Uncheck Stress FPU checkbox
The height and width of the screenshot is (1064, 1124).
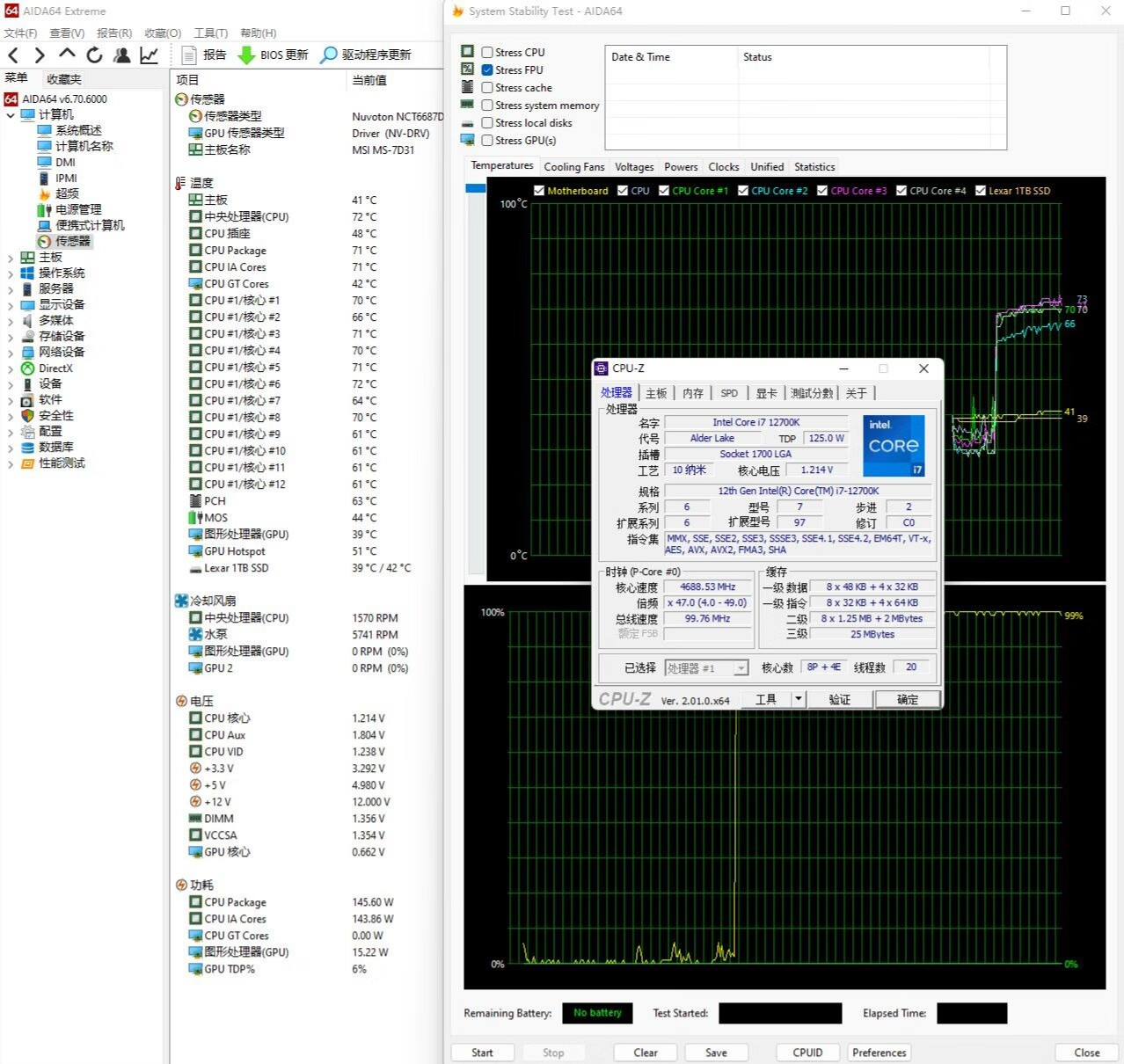pyautogui.click(x=487, y=70)
